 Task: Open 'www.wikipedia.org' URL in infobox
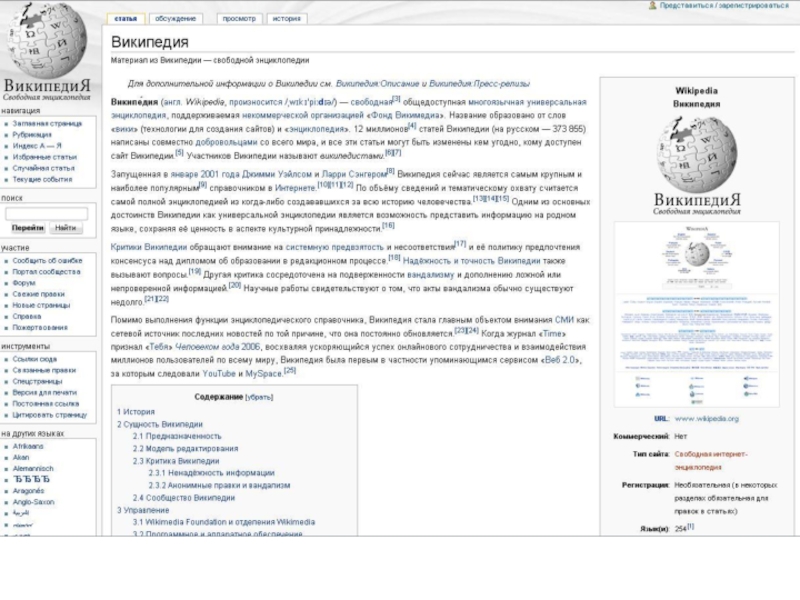click(707, 419)
